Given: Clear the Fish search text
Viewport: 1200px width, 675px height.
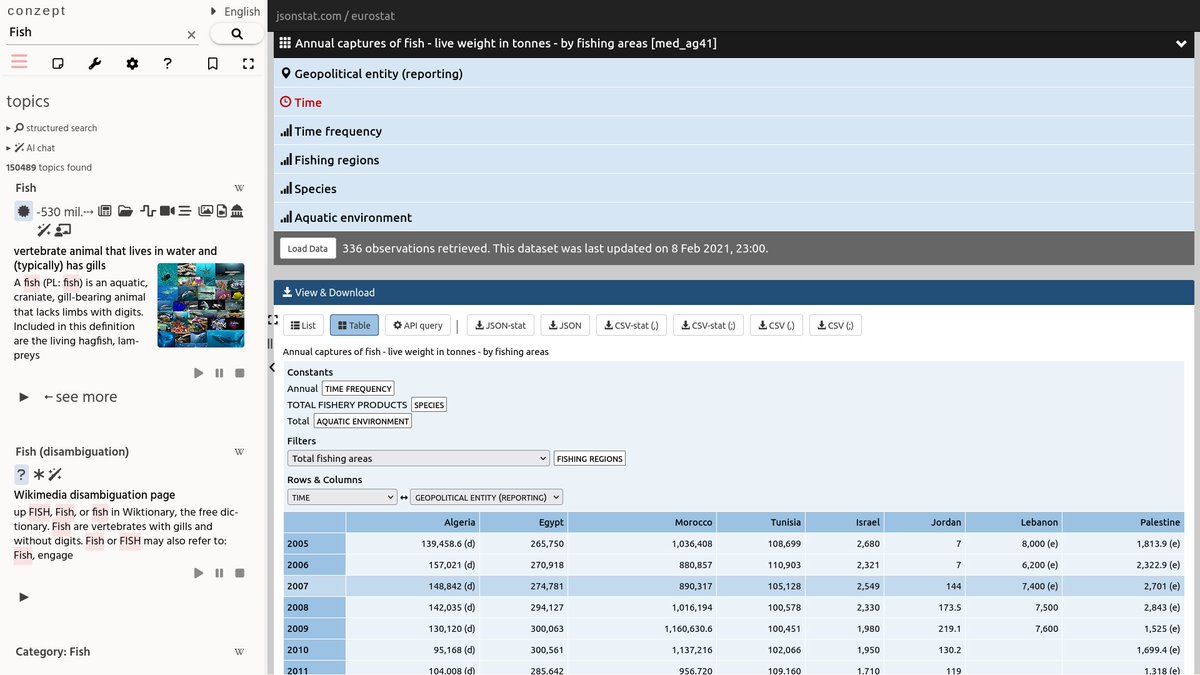Looking at the screenshot, I should coord(192,35).
